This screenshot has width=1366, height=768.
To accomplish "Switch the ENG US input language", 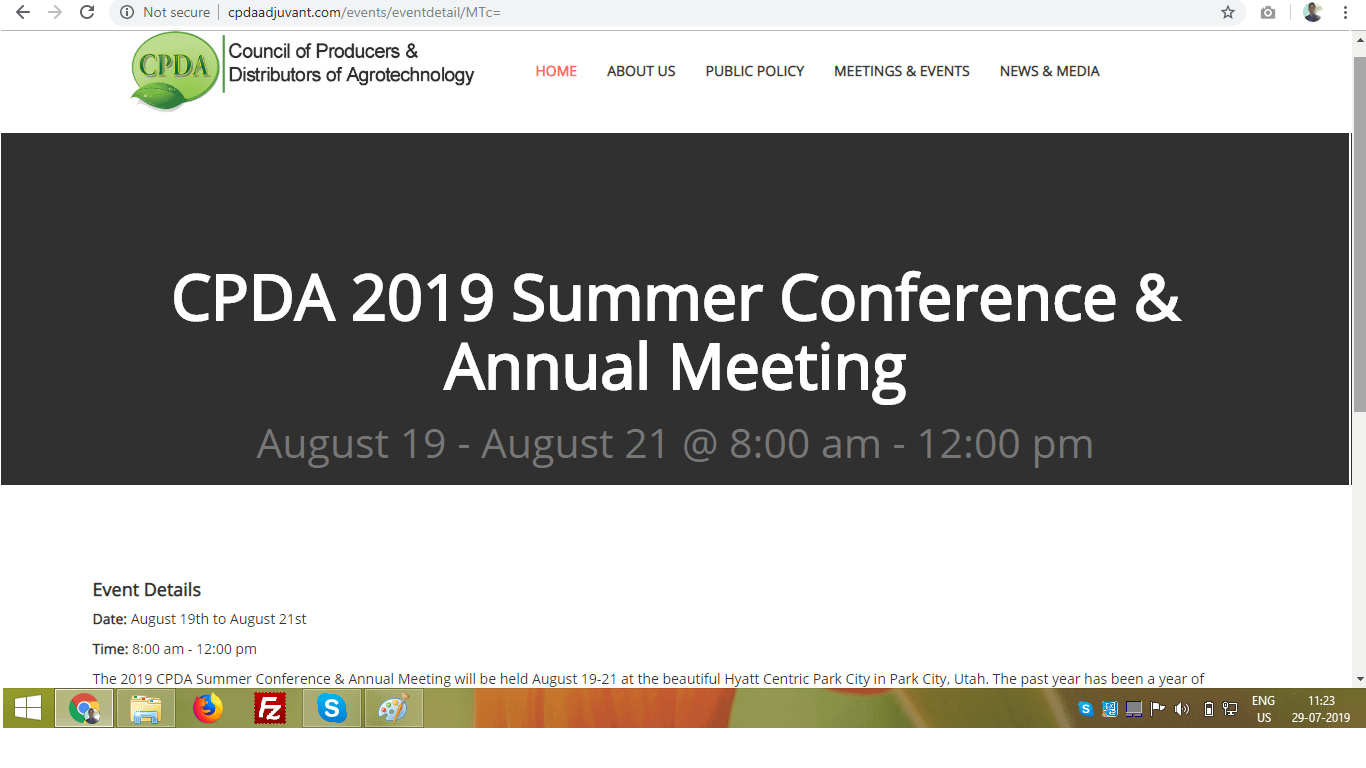I will coord(1264,709).
